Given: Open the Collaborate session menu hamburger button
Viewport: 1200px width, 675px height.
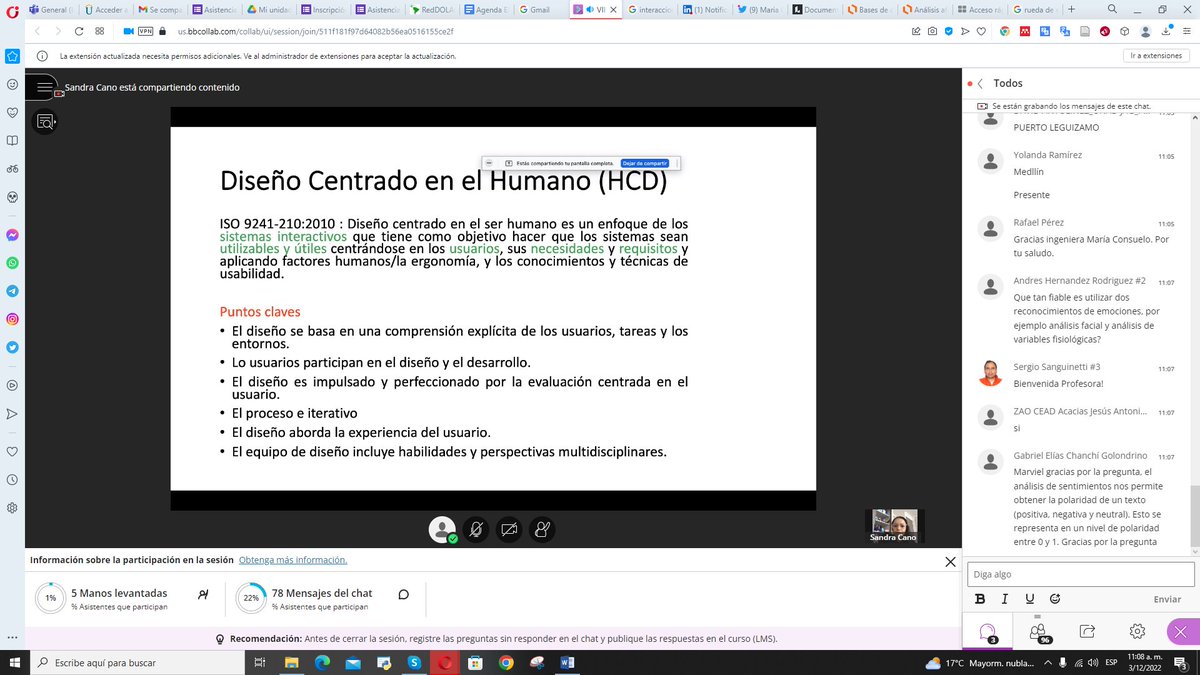Looking at the screenshot, I should tap(44, 87).
